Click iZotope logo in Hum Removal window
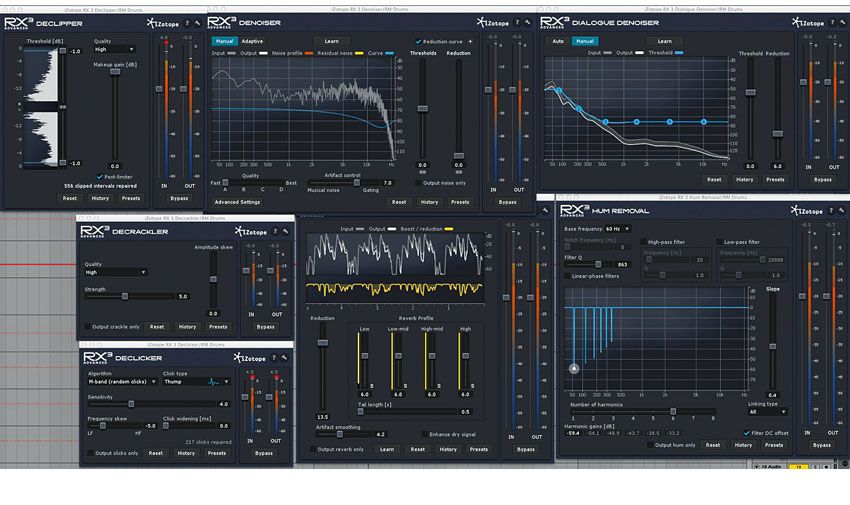 [x=807, y=210]
